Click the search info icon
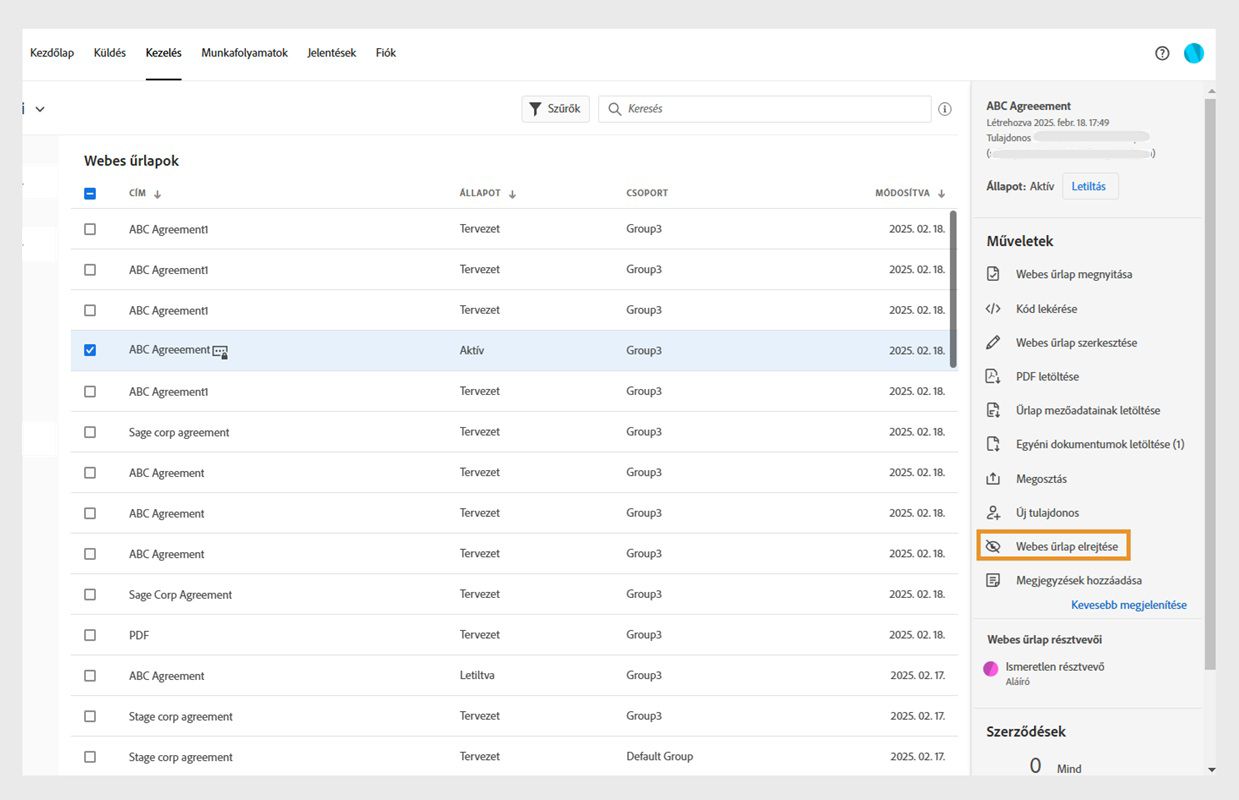Image resolution: width=1239 pixels, height=800 pixels. (945, 109)
